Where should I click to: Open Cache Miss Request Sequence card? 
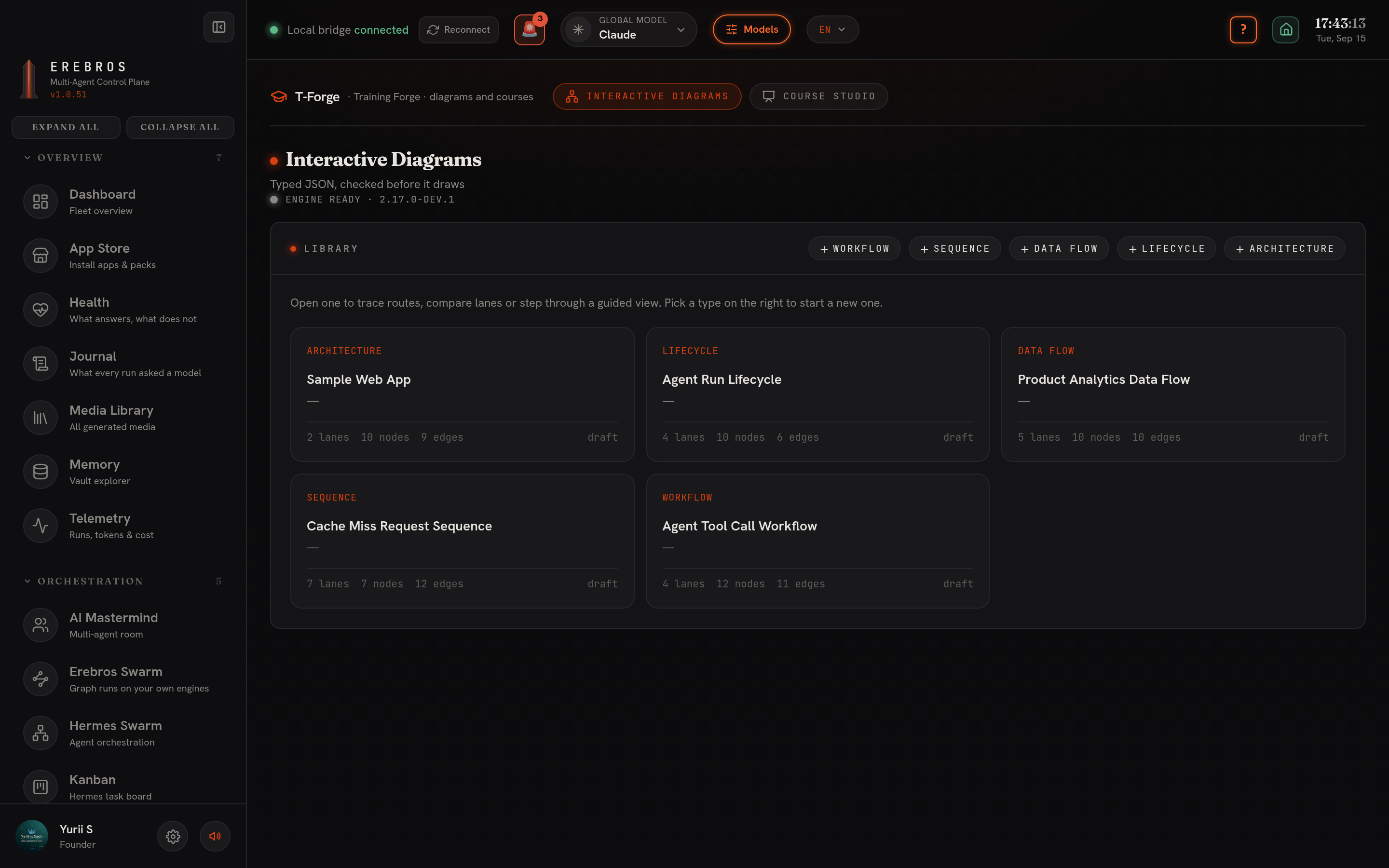click(462, 541)
